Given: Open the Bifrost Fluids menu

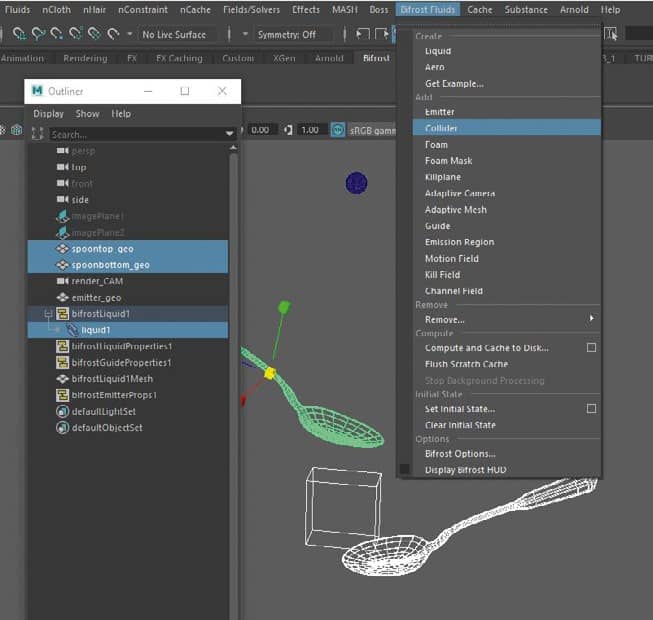Looking at the screenshot, I should coord(428,9).
